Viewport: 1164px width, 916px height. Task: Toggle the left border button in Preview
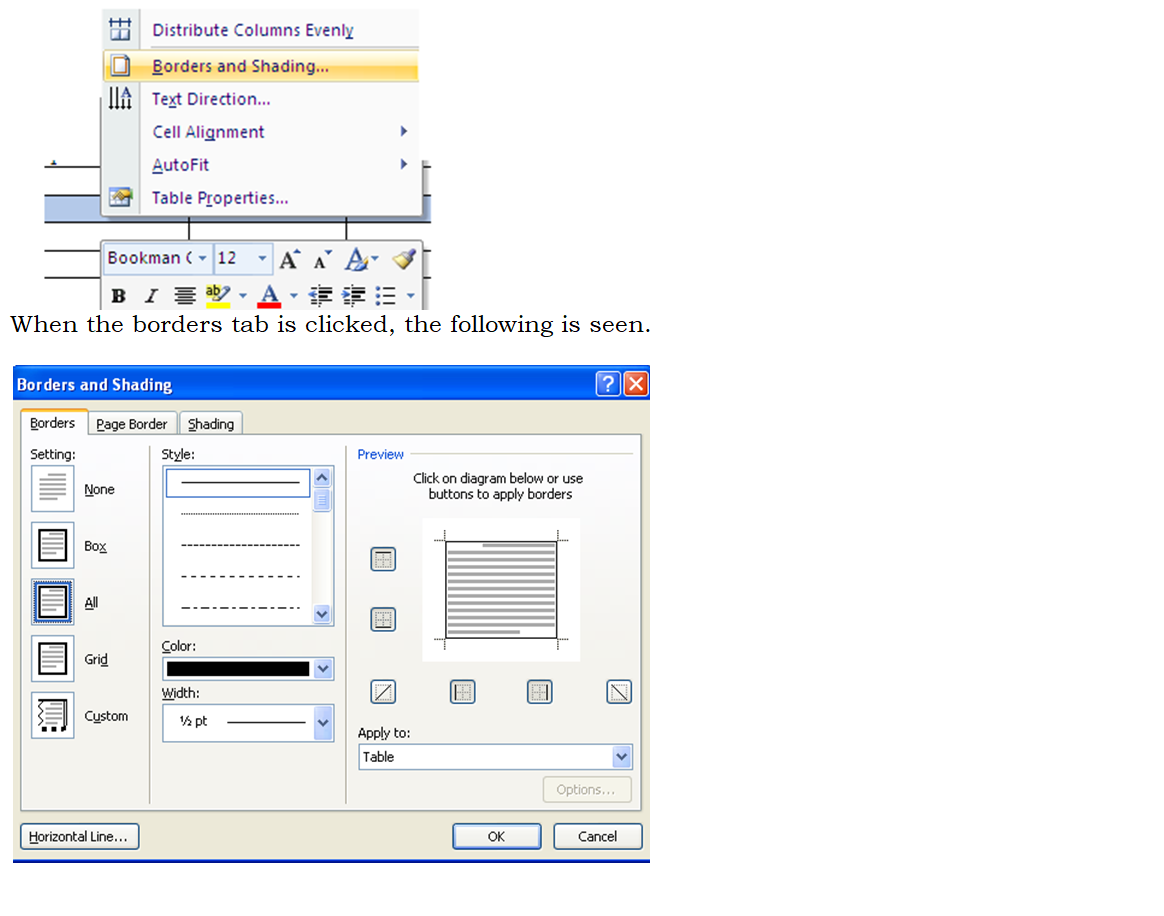(x=462, y=692)
